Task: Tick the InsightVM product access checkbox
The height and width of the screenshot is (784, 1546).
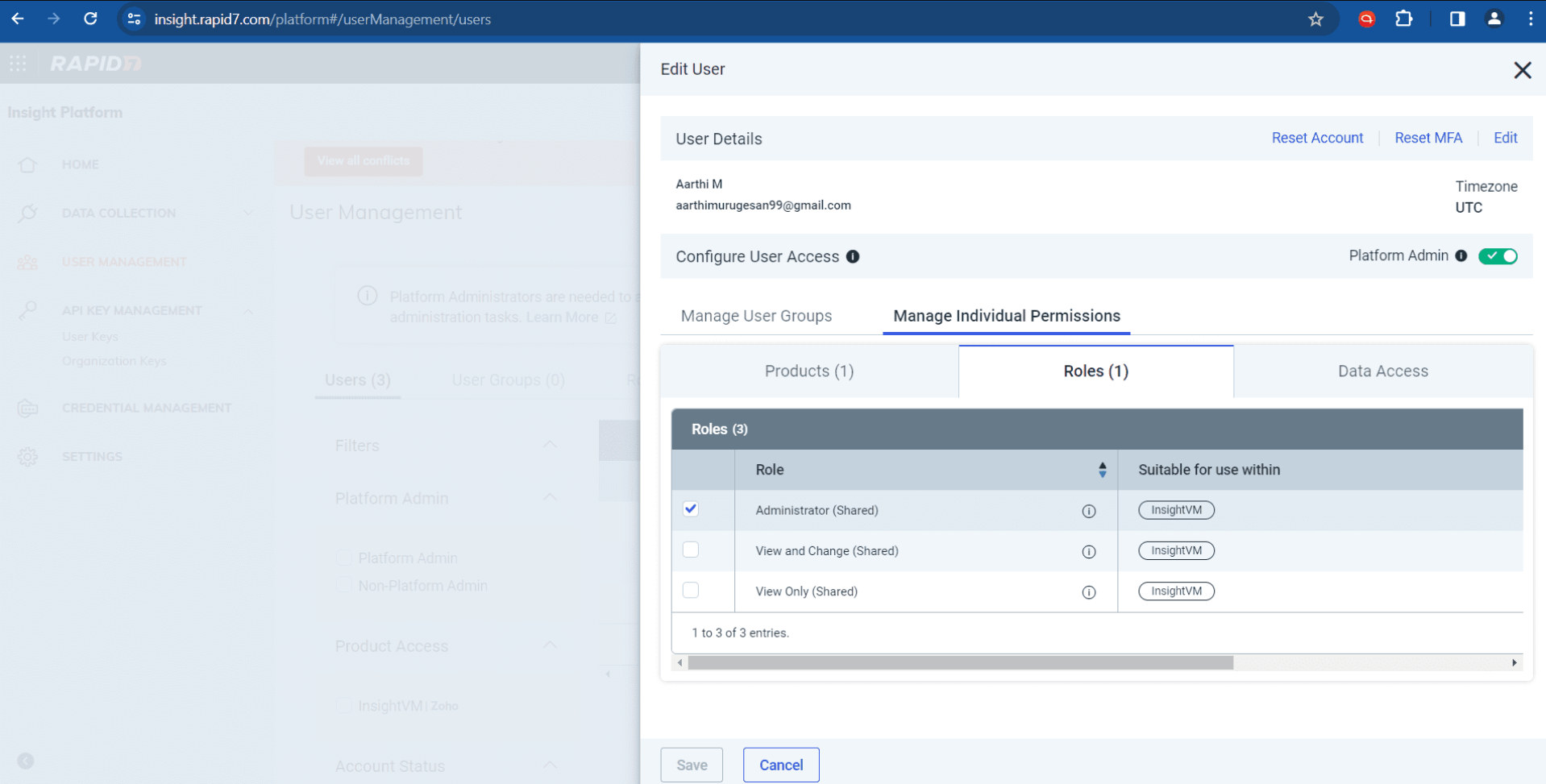Action: click(344, 706)
